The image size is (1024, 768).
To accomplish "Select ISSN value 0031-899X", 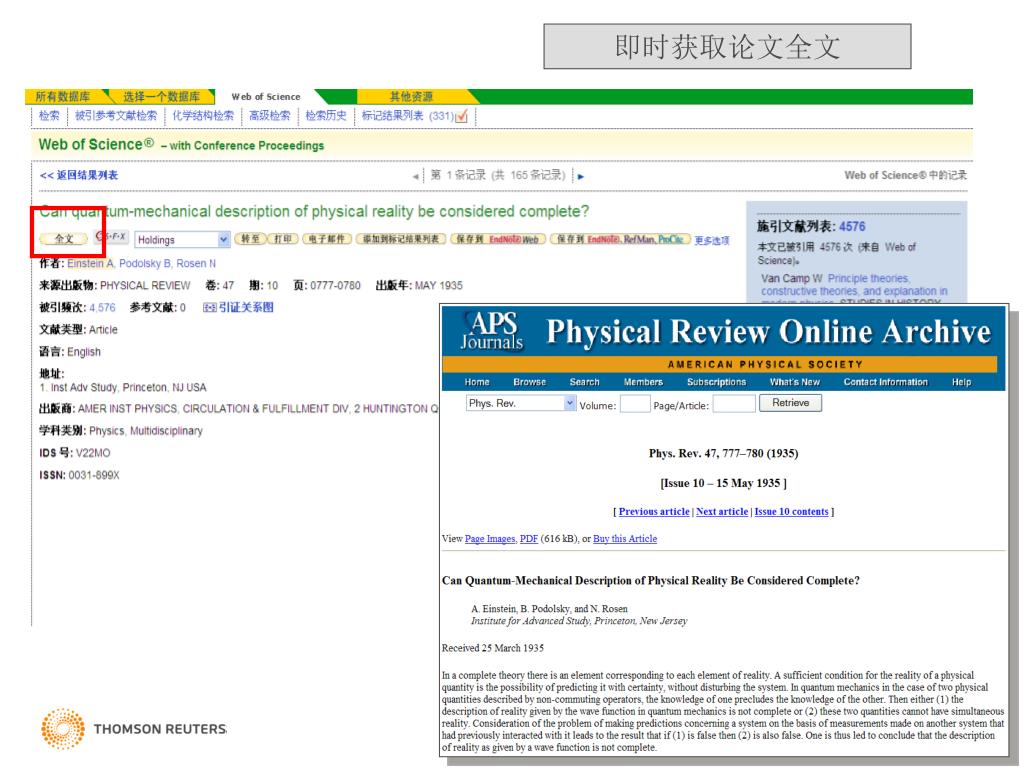I will pos(94,475).
